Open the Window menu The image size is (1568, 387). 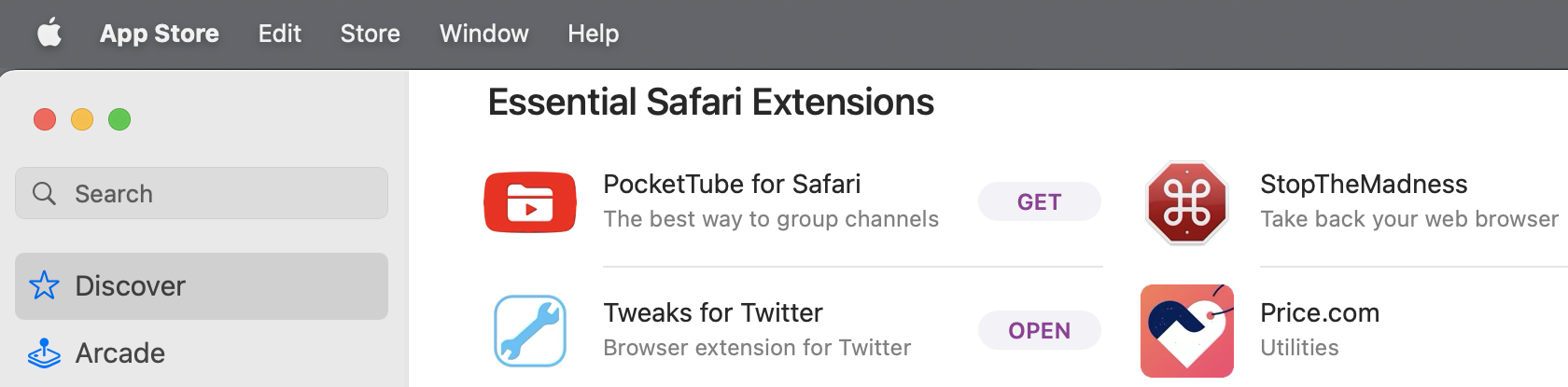click(483, 34)
